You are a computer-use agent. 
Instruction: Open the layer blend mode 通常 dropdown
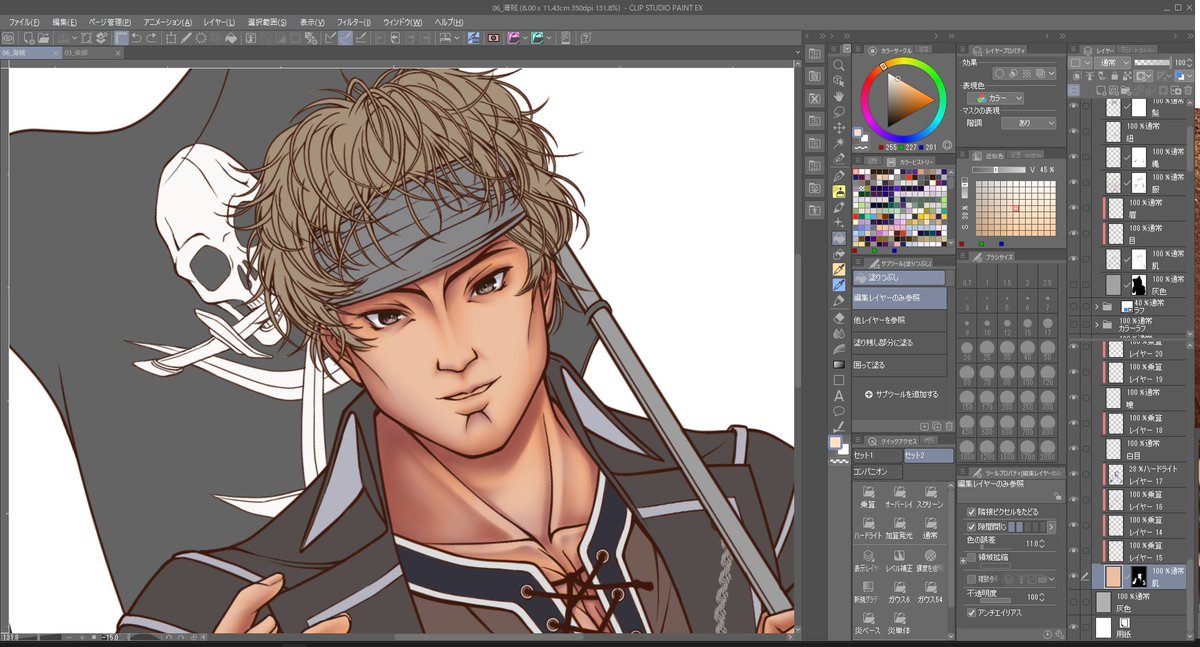1113,62
